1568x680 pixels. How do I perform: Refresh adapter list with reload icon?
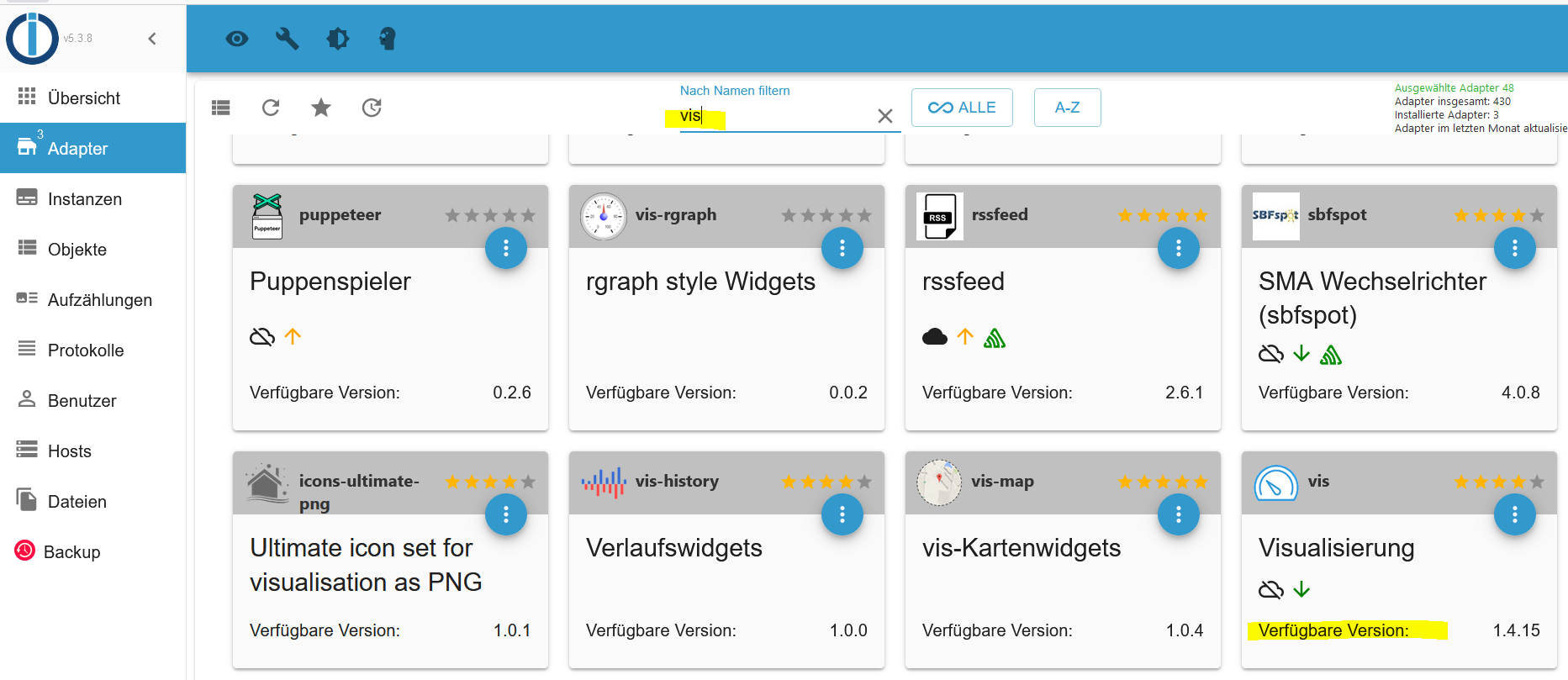271,108
